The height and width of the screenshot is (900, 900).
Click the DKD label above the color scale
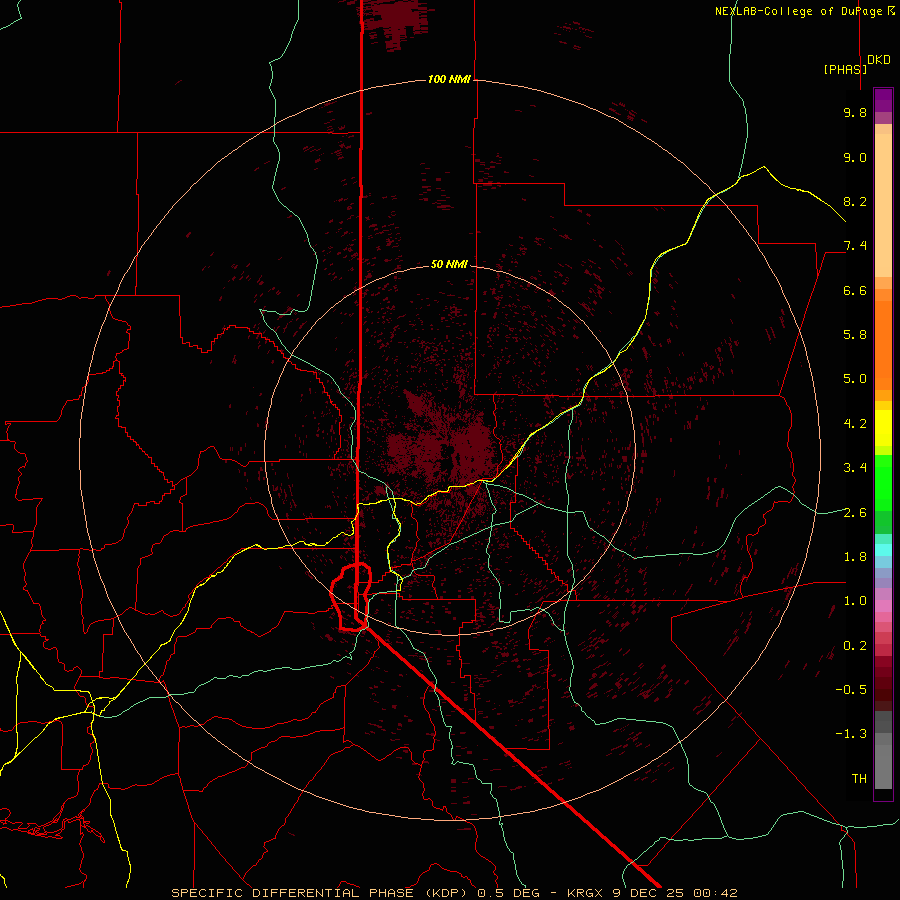(x=879, y=60)
